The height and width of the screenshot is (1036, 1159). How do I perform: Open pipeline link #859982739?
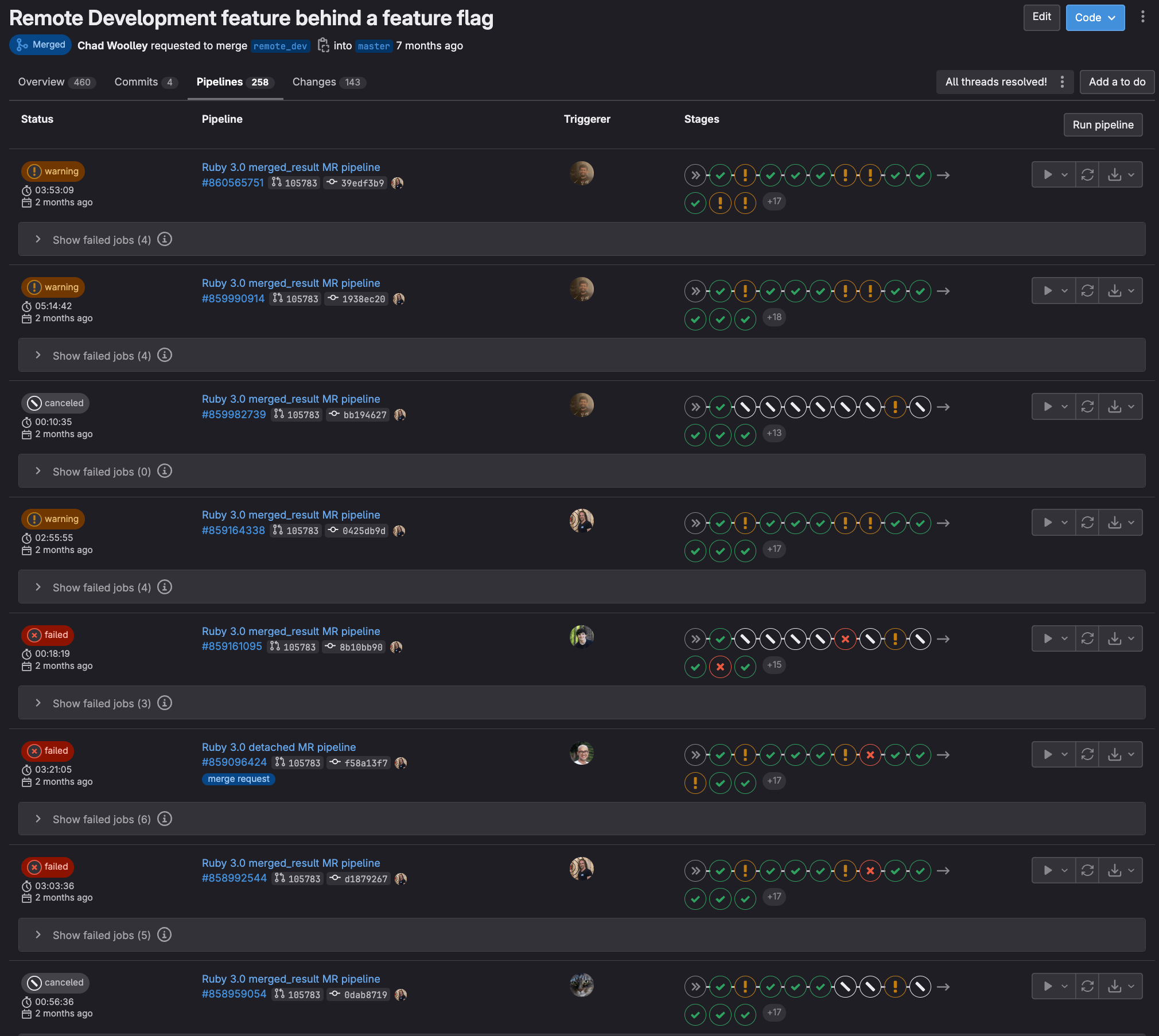coord(234,415)
